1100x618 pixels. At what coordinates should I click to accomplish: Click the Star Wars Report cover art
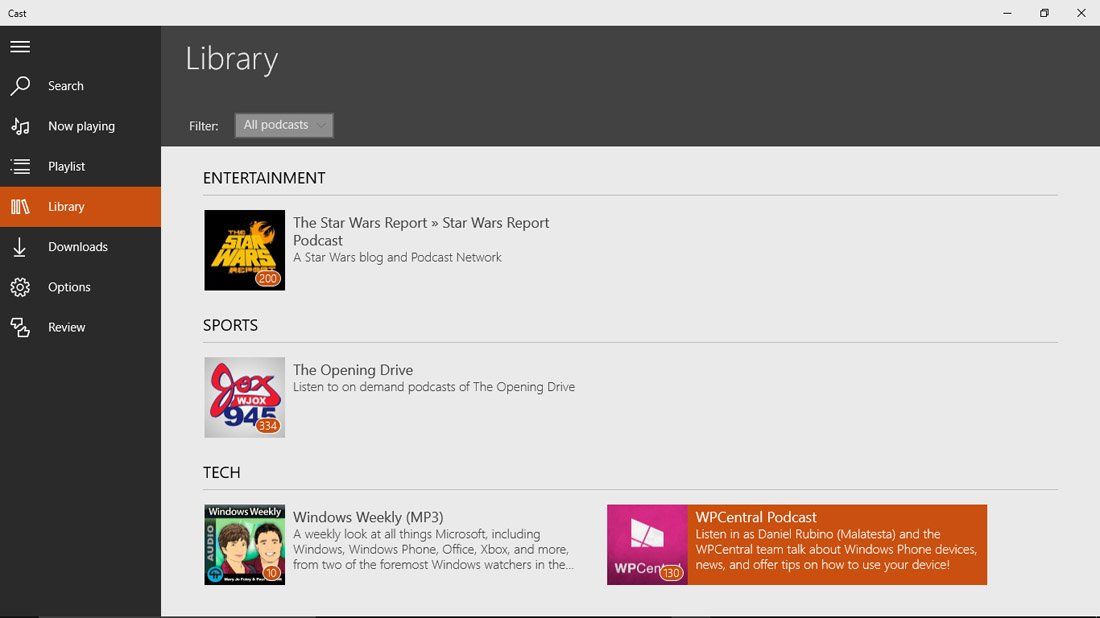coord(244,250)
